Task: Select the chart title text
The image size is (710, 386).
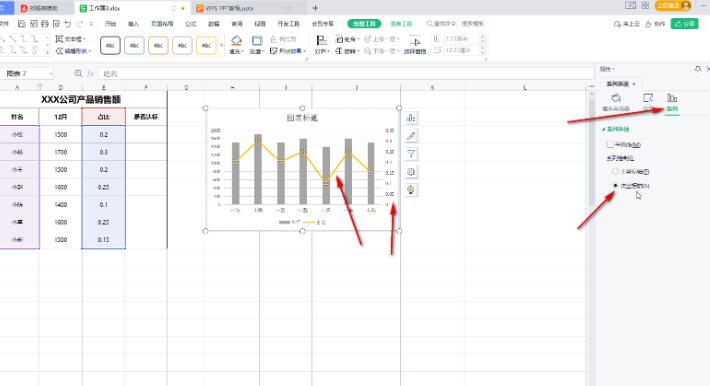Action: pyautogui.click(x=302, y=118)
